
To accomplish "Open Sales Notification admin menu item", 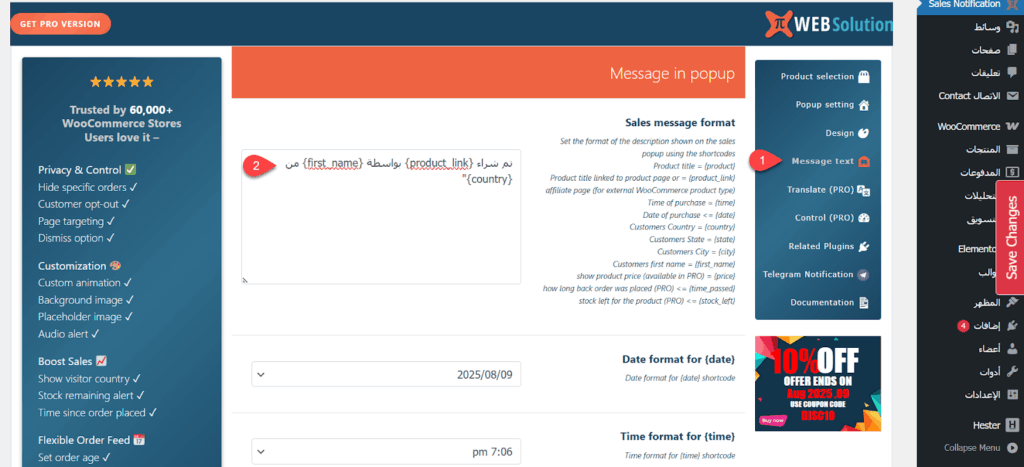I will pos(969,4).
